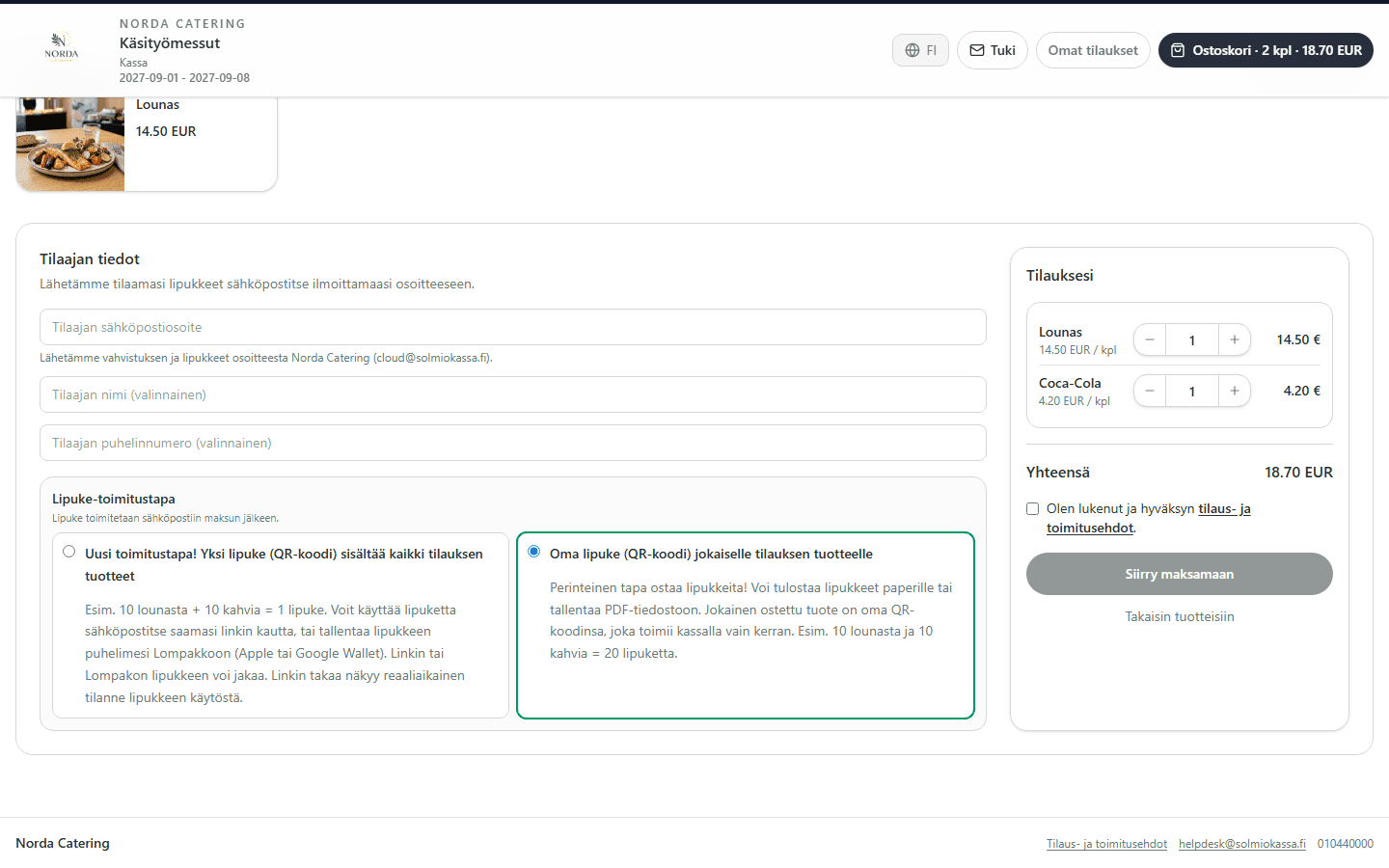This screenshot has height=868, width=1389.
Task: Click the Norda Catering footer text
Action: pyautogui.click(x=63, y=843)
